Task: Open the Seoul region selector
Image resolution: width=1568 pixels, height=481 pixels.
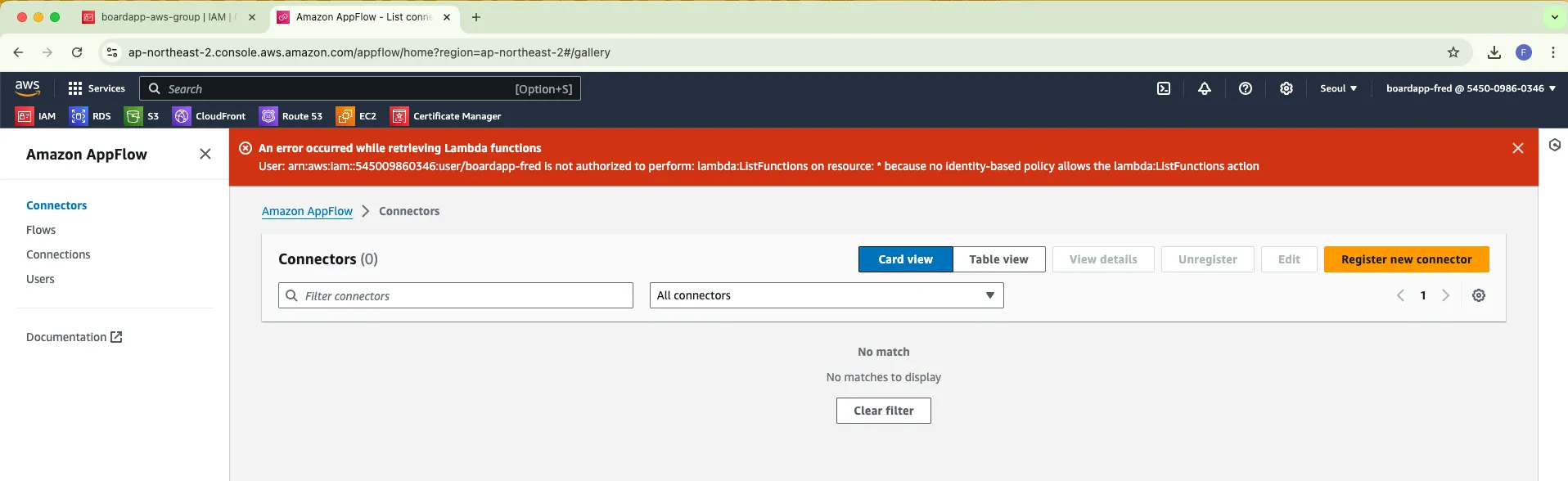Action: click(x=1338, y=88)
